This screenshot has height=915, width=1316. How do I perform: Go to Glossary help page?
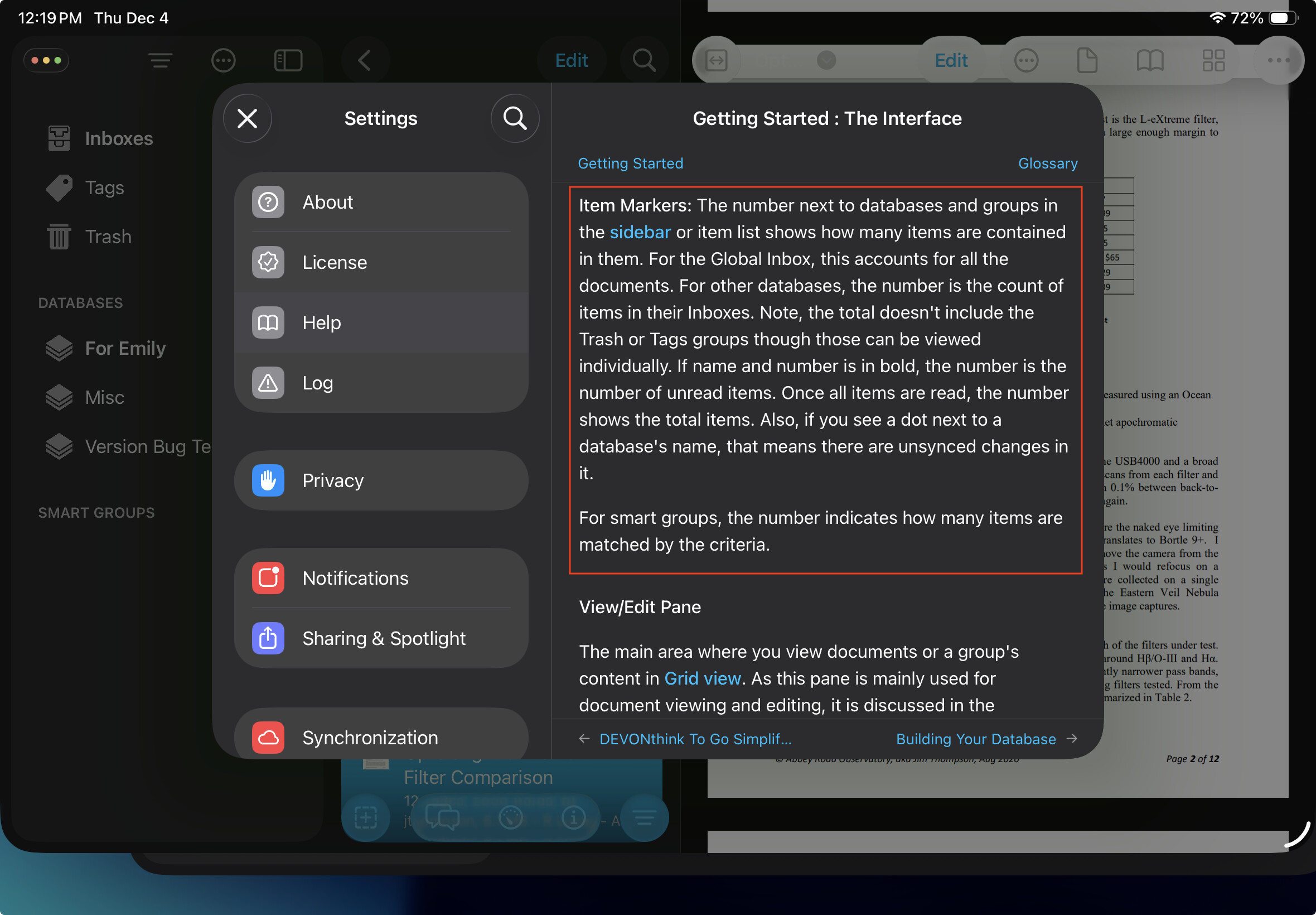[x=1047, y=163]
